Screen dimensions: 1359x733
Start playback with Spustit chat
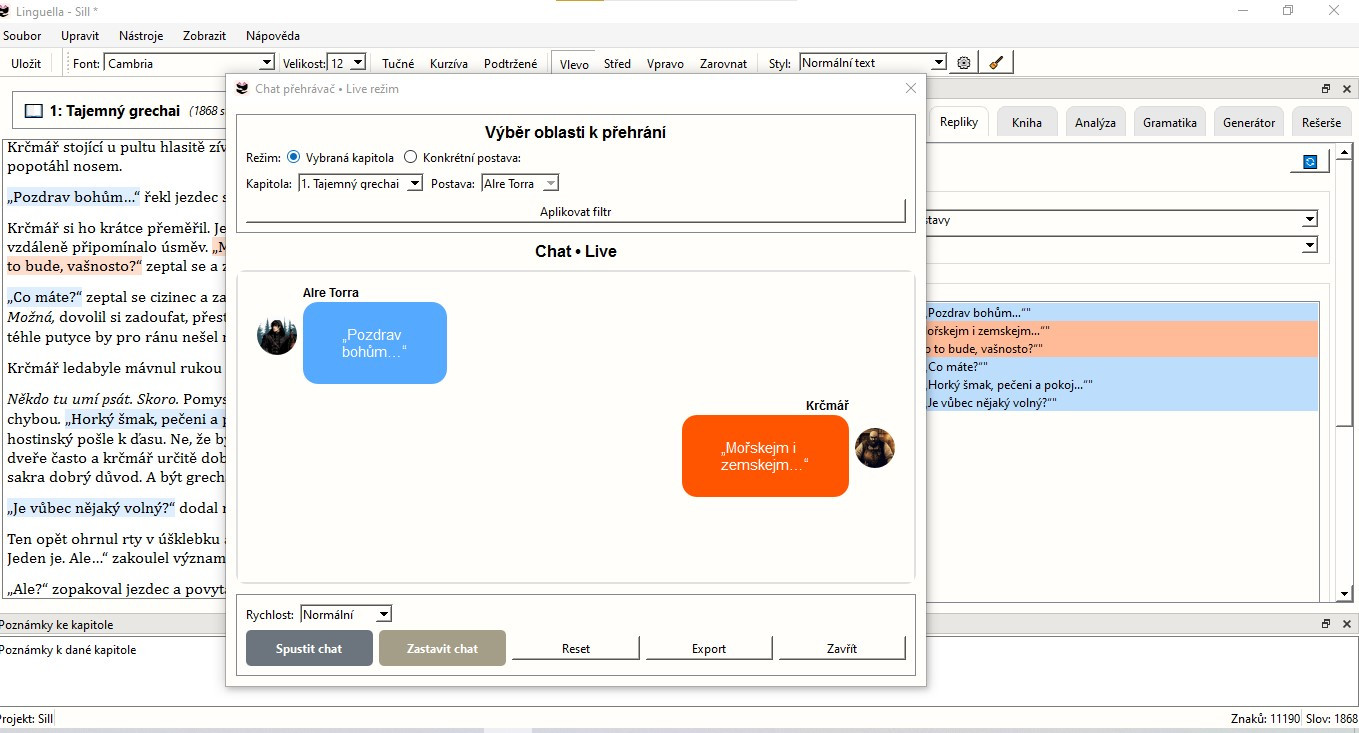tap(309, 648)
